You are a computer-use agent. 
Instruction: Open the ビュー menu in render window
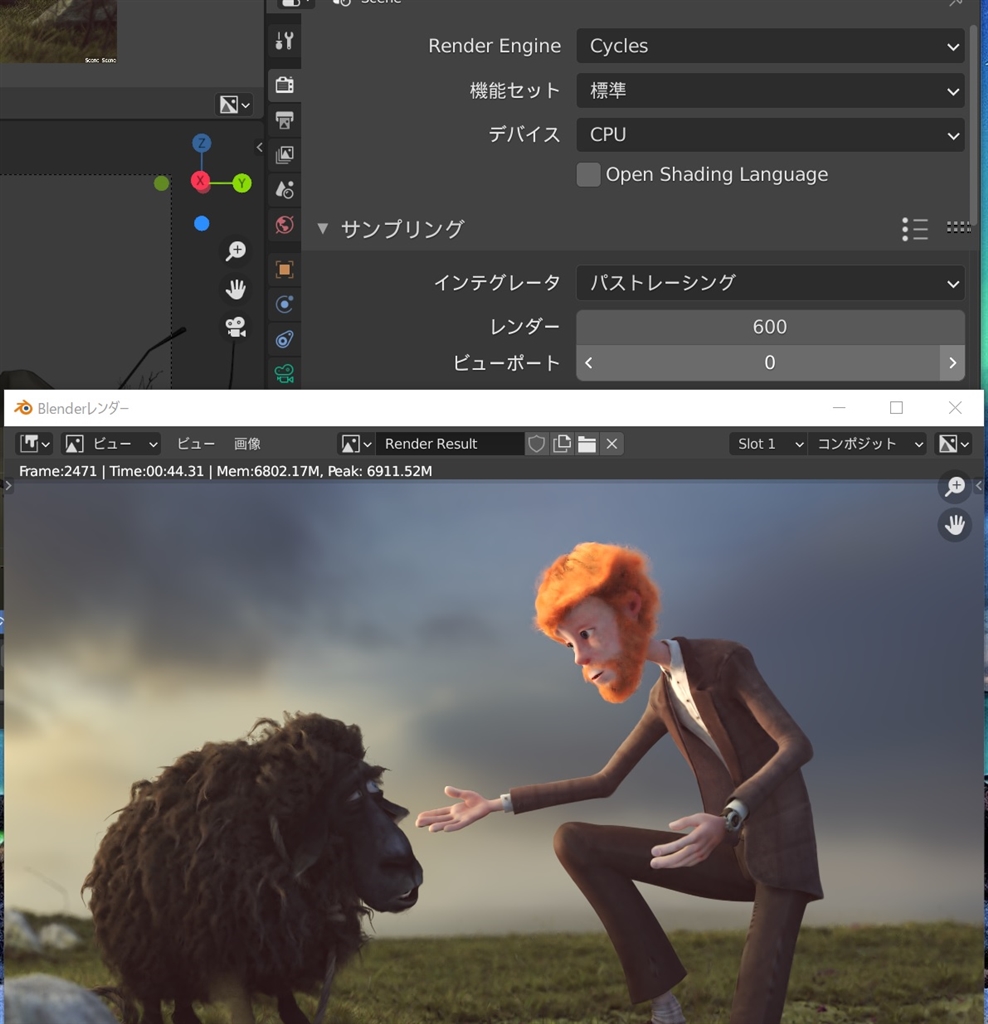196,444
